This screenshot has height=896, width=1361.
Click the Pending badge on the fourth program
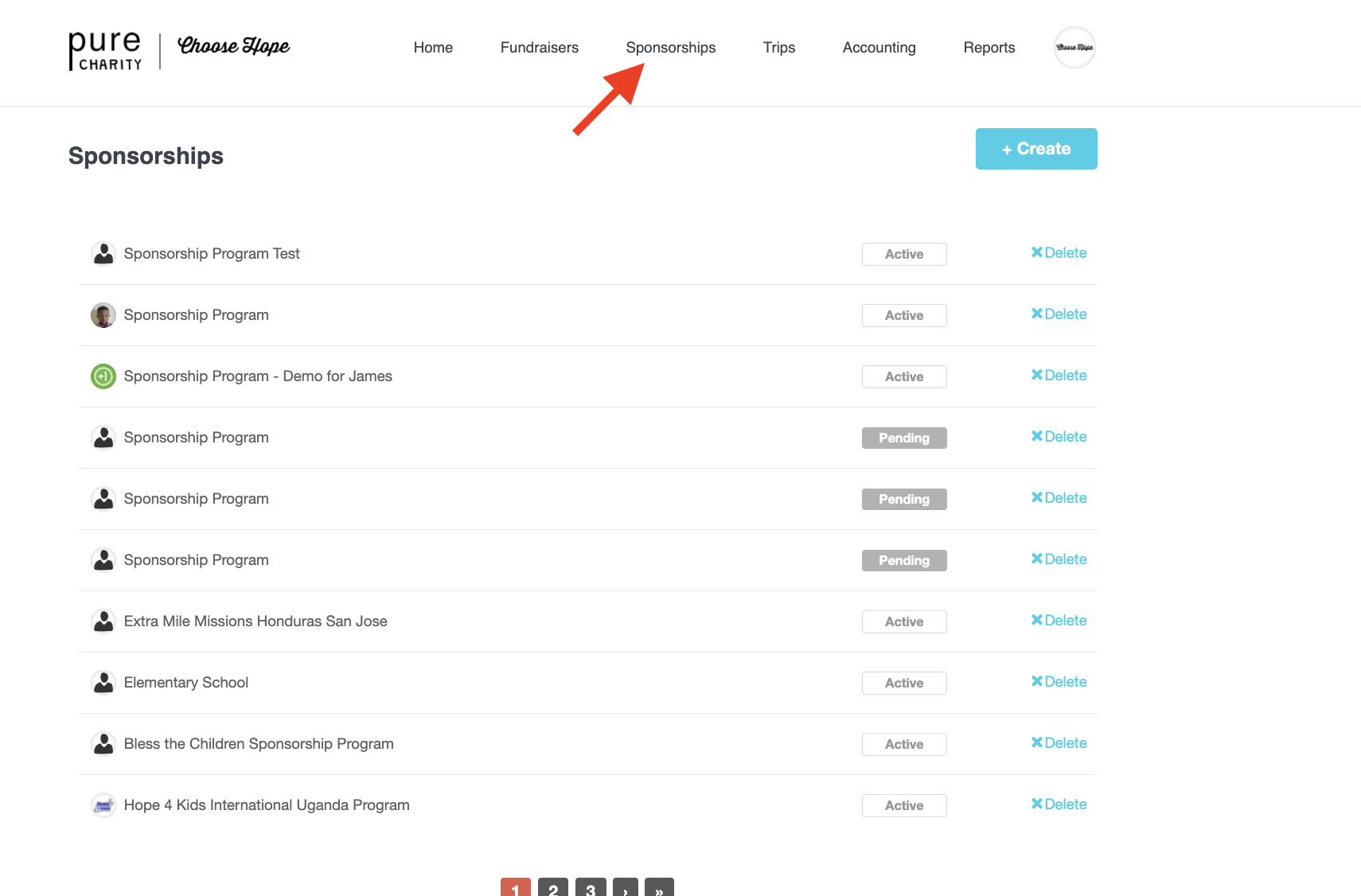[x=903, y=438]
